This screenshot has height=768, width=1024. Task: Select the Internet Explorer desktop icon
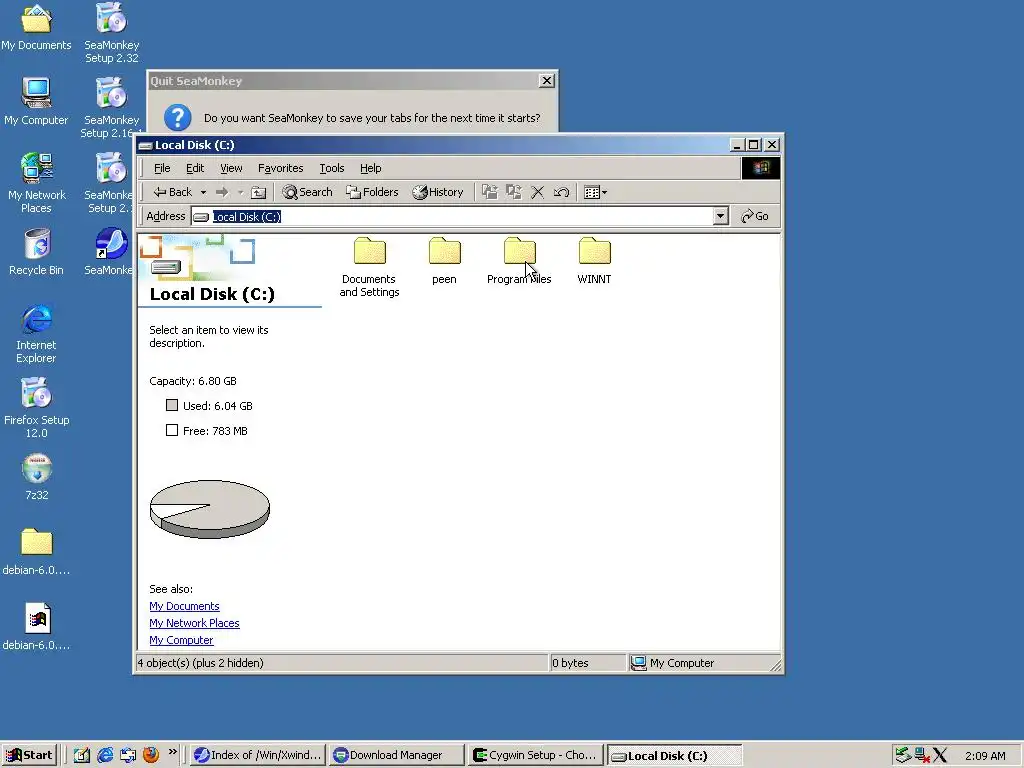coord(36,333)
